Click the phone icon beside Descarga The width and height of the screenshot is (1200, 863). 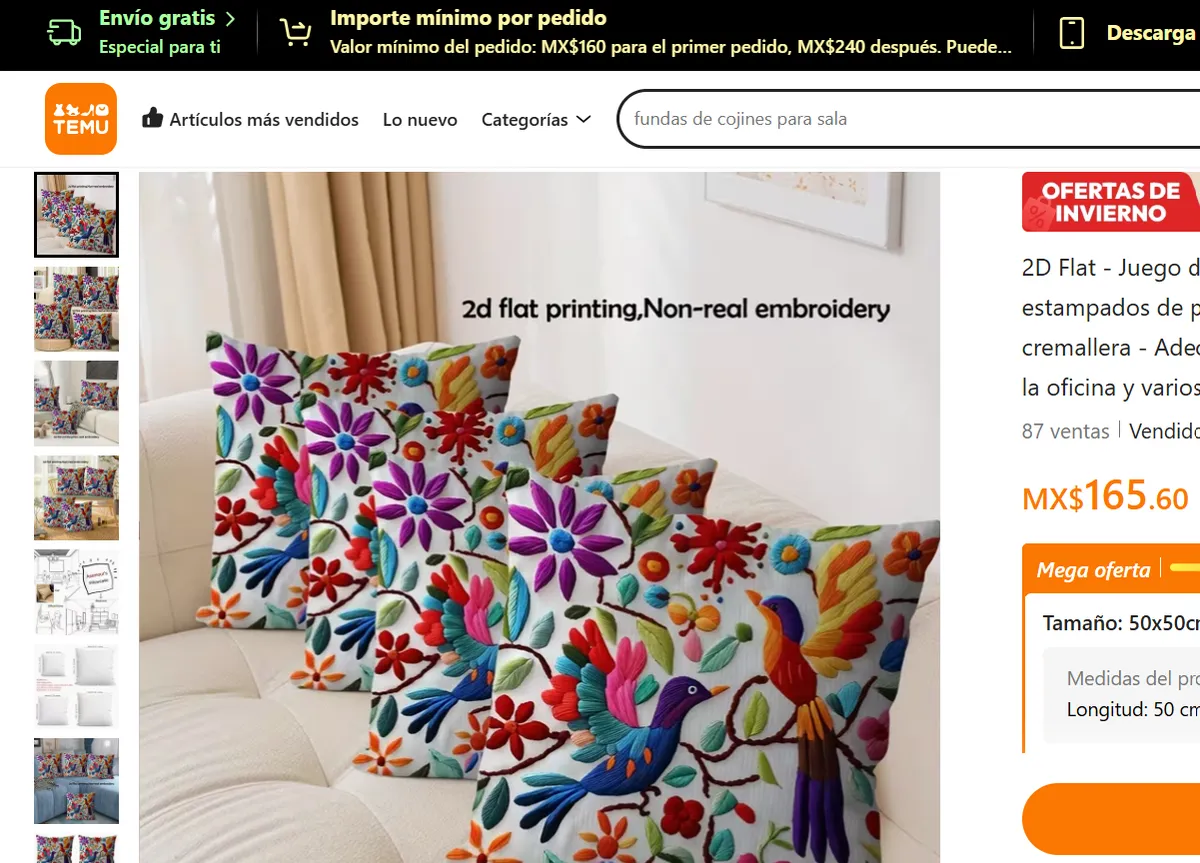click(1072, 33)
